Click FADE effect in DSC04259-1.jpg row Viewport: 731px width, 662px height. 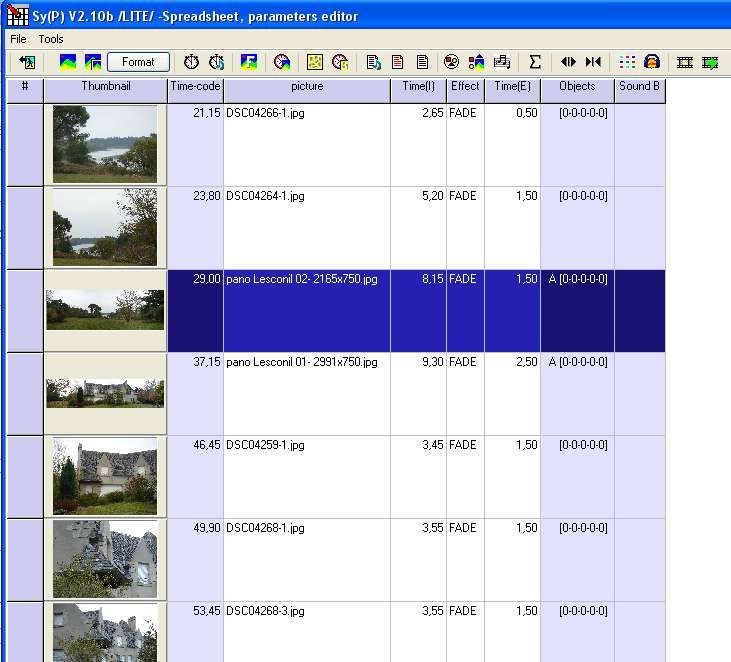pos(462,445)
